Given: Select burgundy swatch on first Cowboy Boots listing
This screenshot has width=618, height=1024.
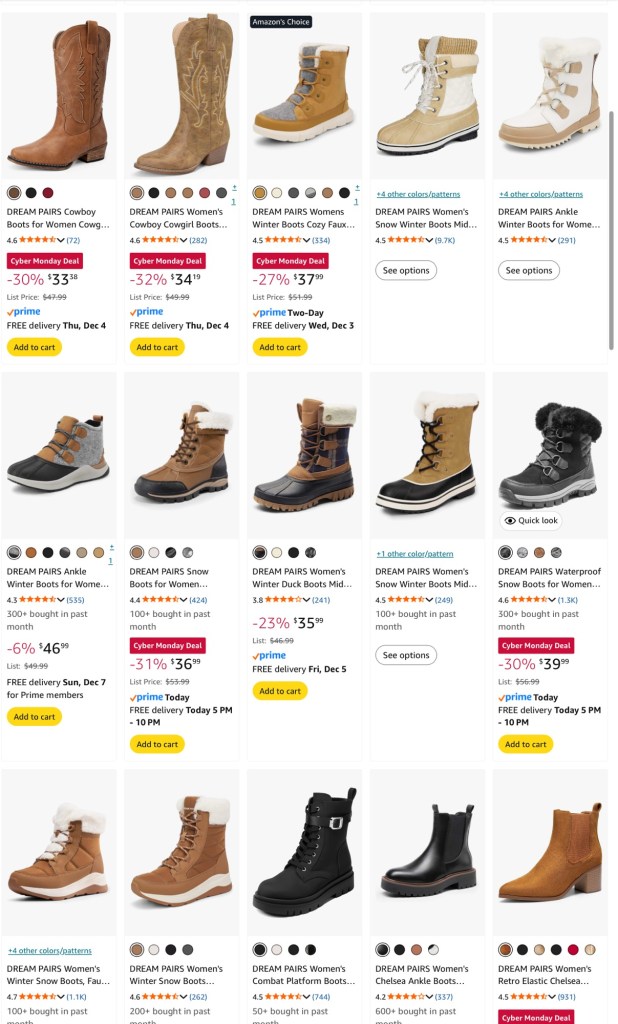Looking at the screenshot, I should coord(48,193).
